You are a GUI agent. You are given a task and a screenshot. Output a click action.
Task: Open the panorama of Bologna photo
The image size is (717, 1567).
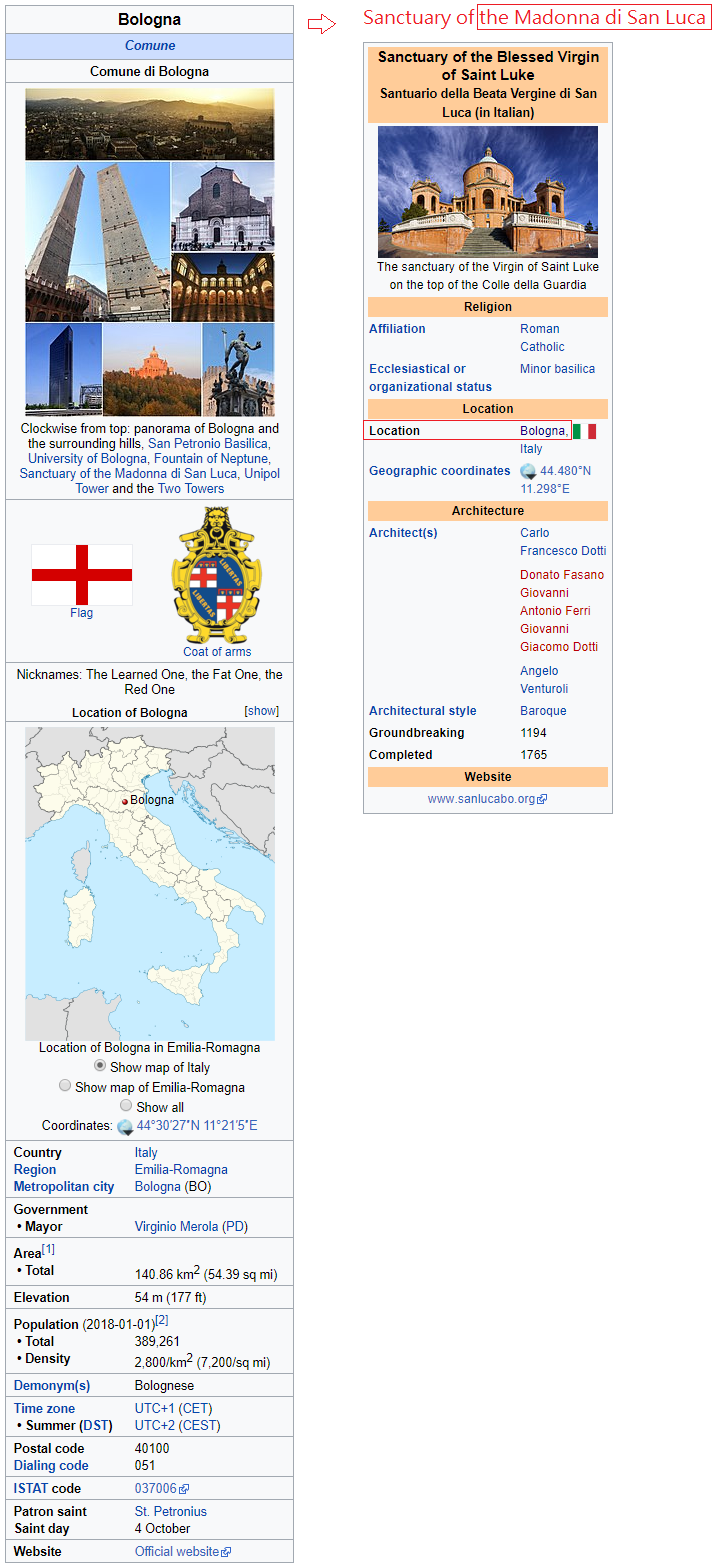click(x=150, y=124)
